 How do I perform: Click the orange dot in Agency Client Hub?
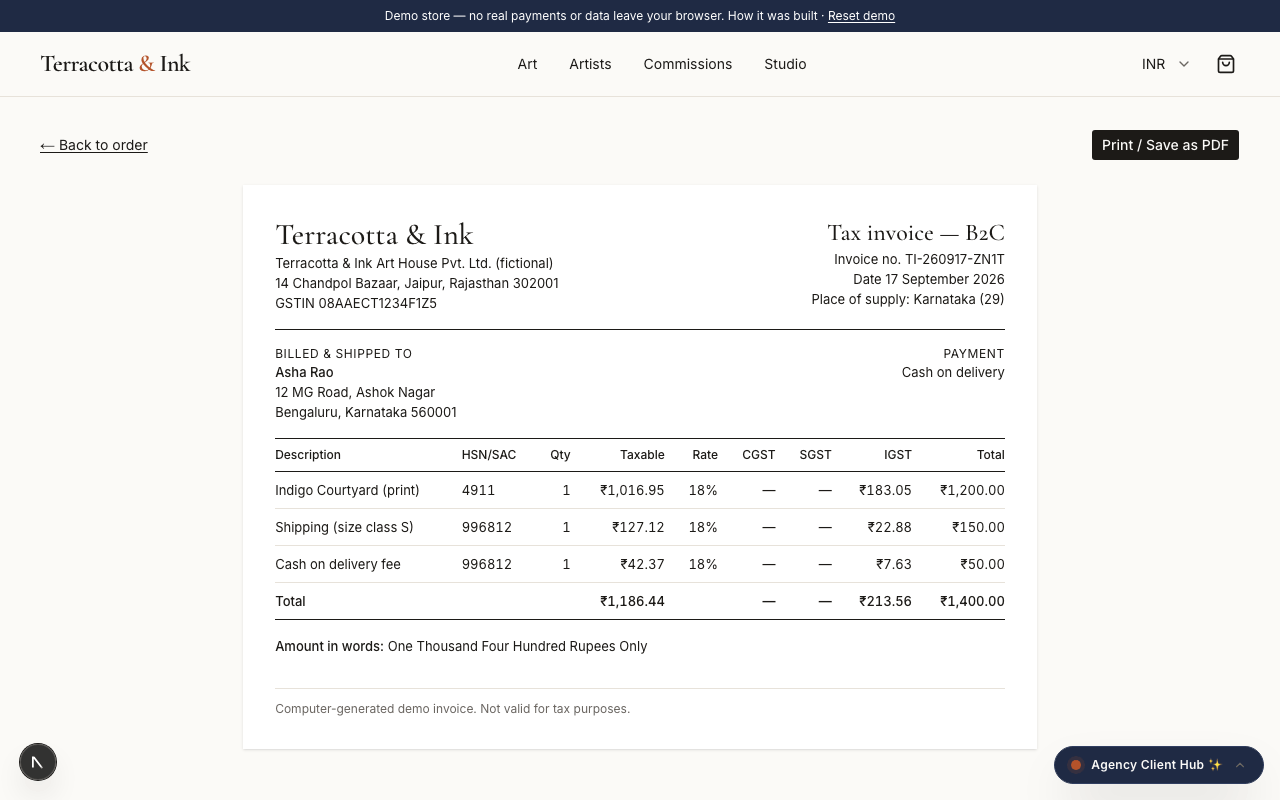coord(1076,765)
